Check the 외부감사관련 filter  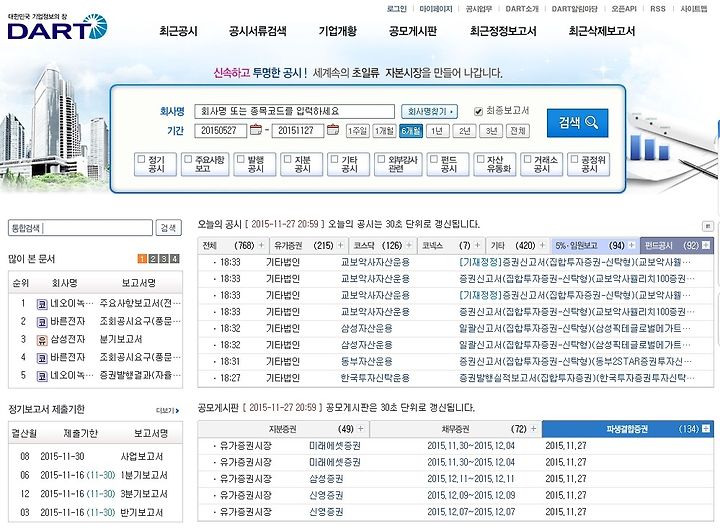coord(381,159)
